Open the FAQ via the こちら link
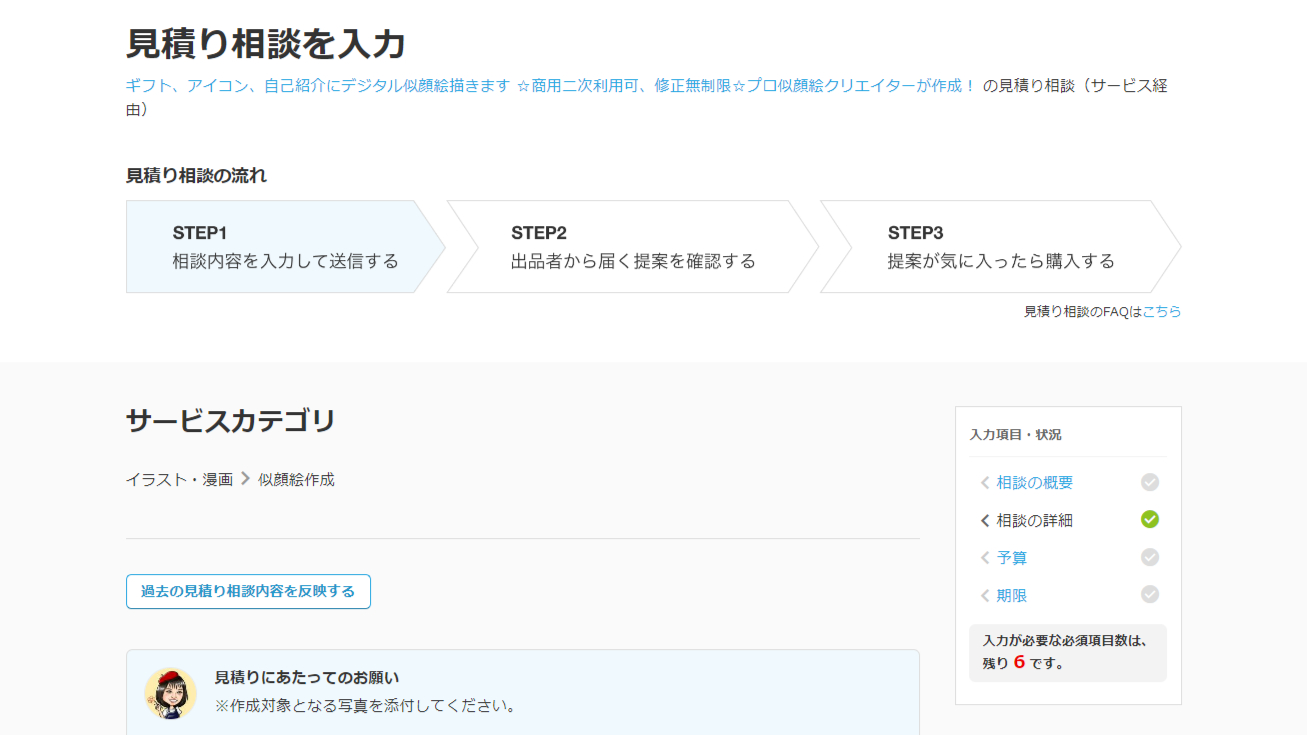Screen dimensions: 1307x735 point(1161,312)
